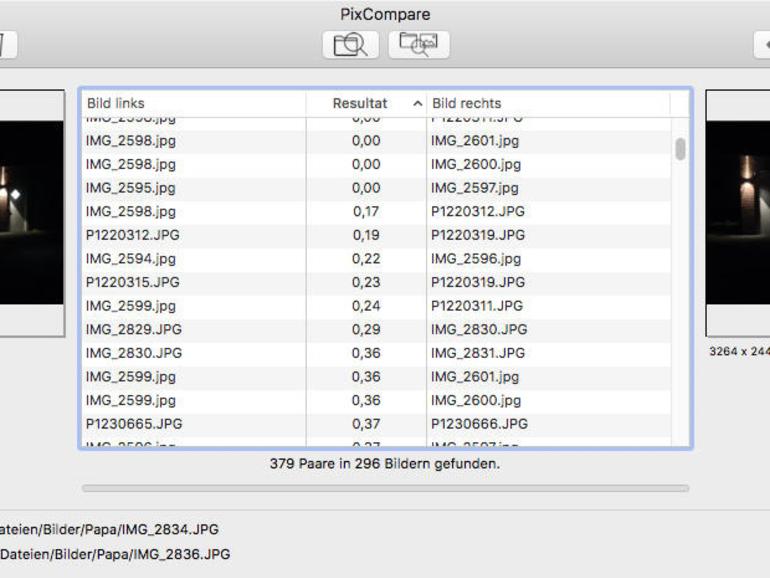Select the IMG_2594.jpg row
The image size is (770, 578).
tap(376, 259)
